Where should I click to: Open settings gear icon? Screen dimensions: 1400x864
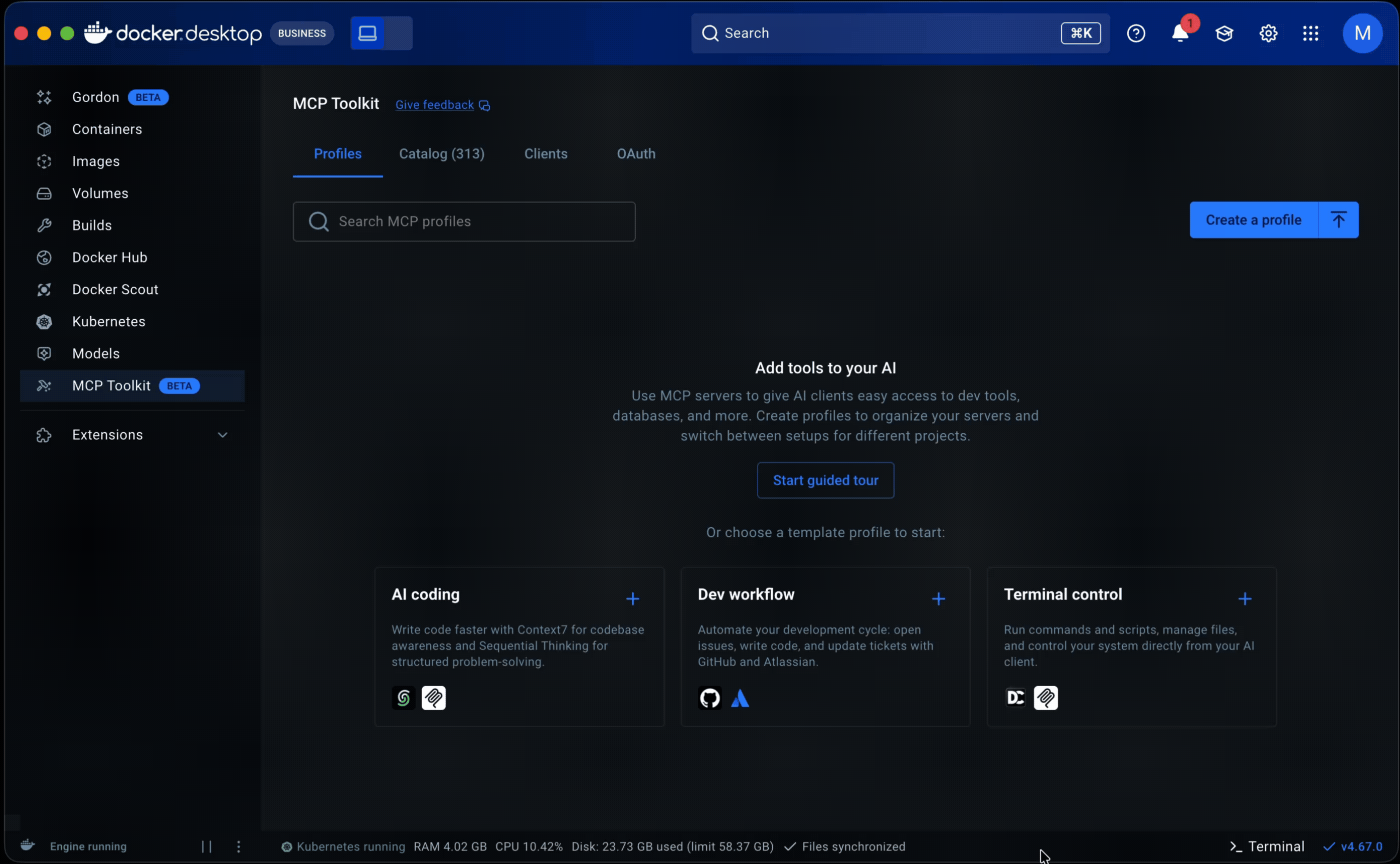click(x=1268, y=33)
